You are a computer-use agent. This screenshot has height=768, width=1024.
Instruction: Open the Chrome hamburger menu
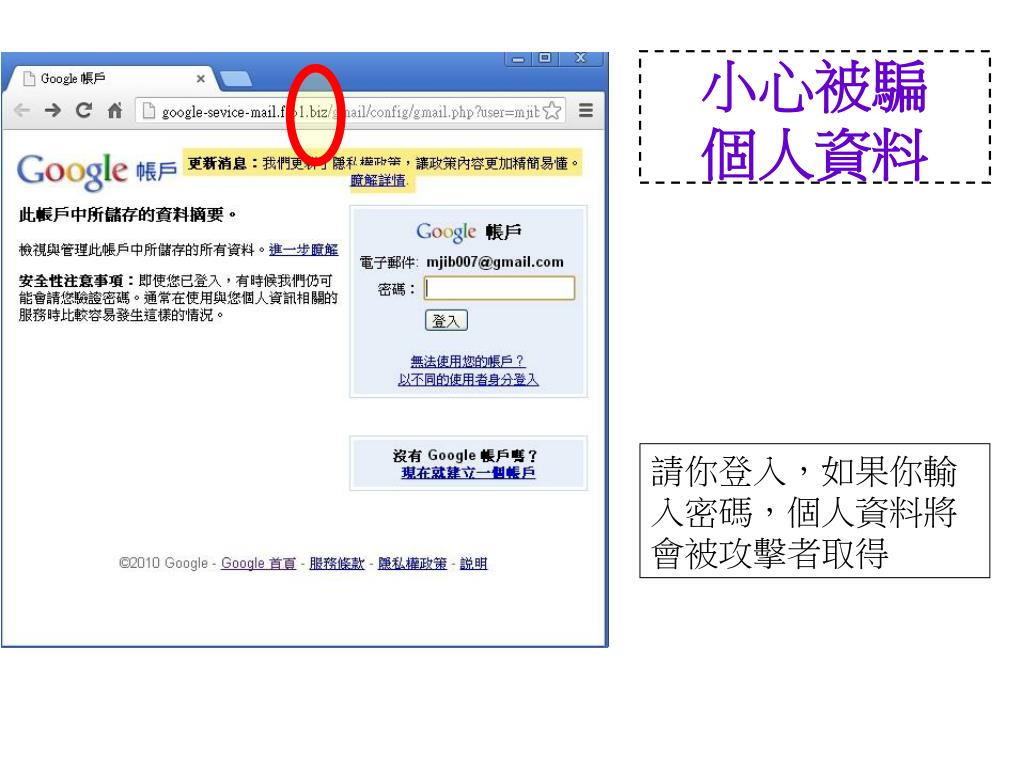coord(586,110)
